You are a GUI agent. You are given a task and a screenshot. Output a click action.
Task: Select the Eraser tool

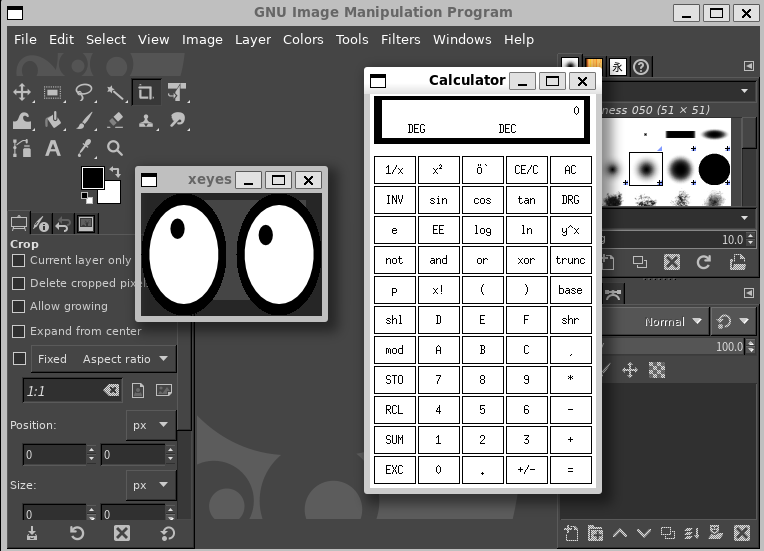(x=115, y=120)
